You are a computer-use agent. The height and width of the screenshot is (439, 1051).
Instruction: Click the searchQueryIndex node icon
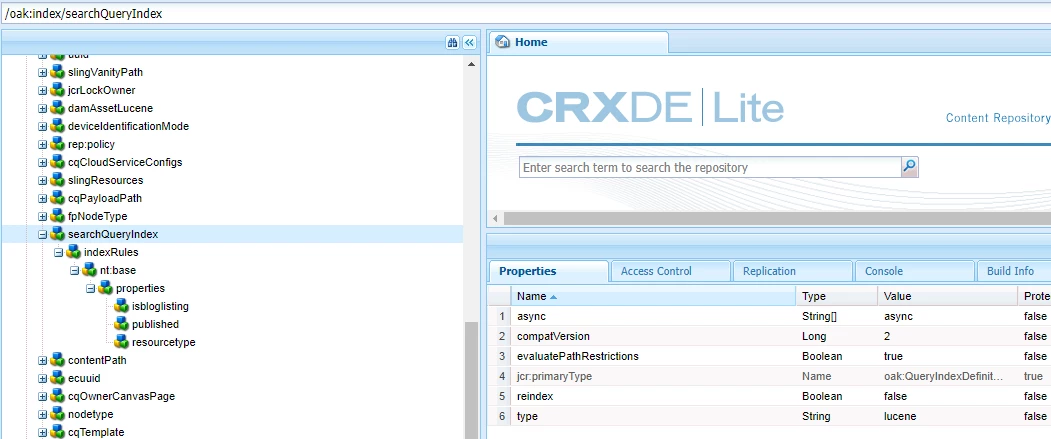(57, 235)
